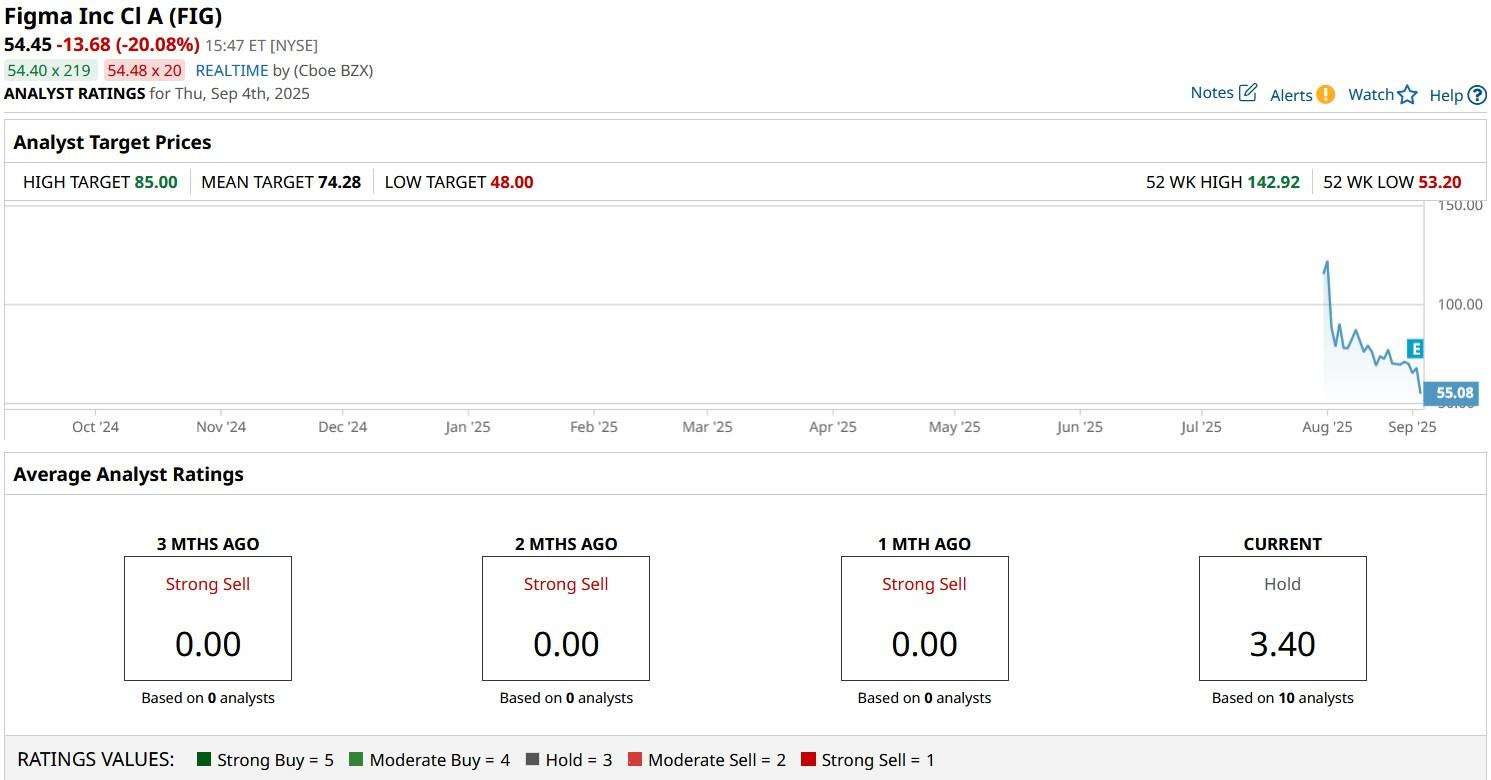Click the Jan '25 axis label
Viewport: 1491px width, 780px height.
(x=467, y=427)
